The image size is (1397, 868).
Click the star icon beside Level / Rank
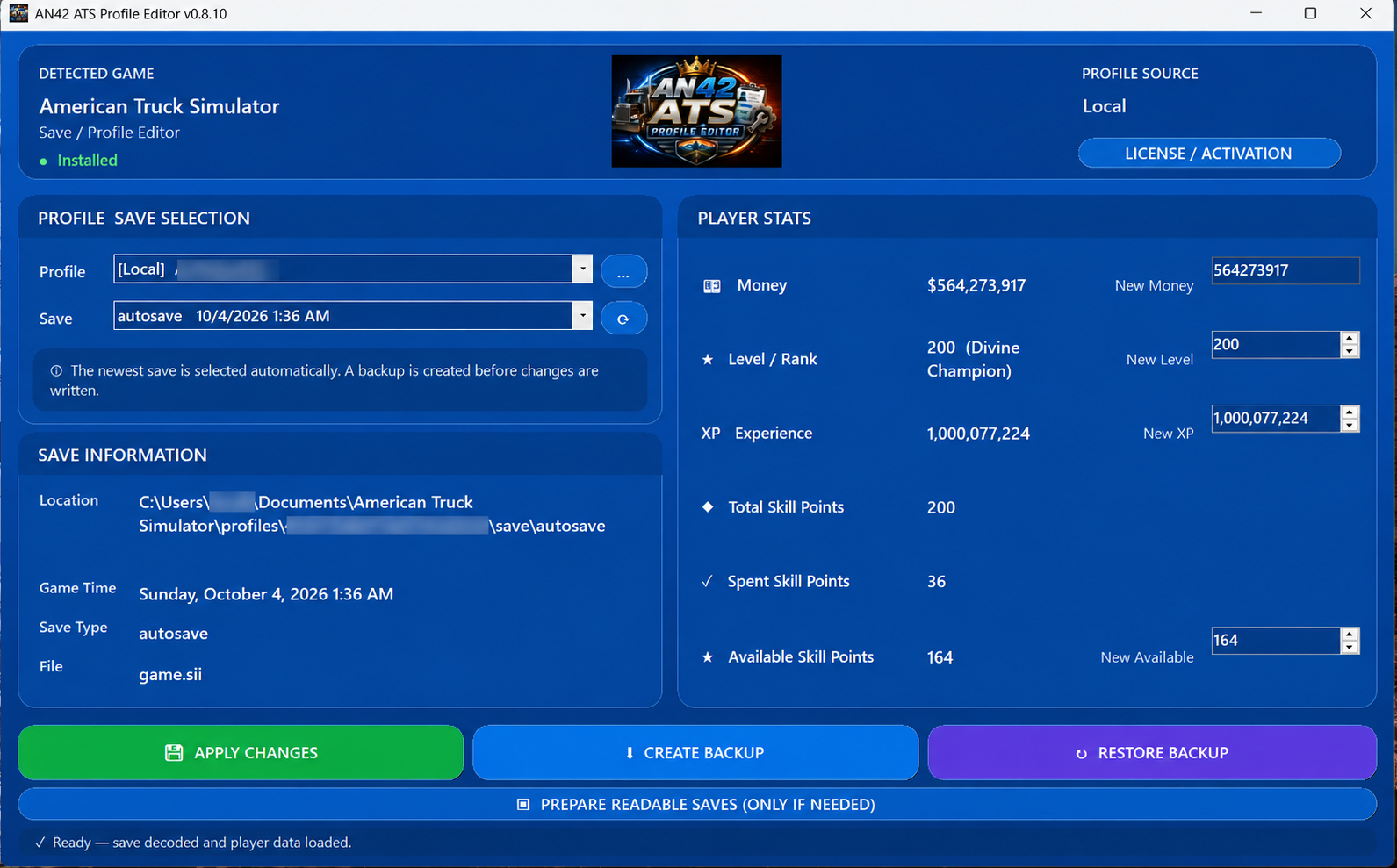point(708,359)
